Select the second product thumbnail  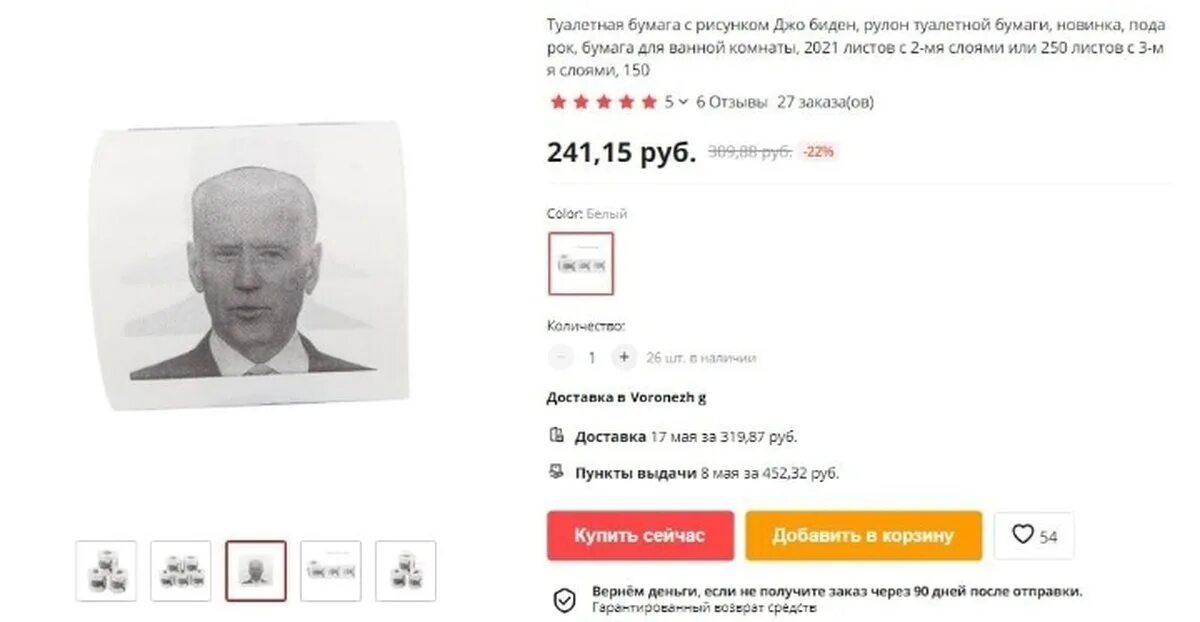coord(181,571)
